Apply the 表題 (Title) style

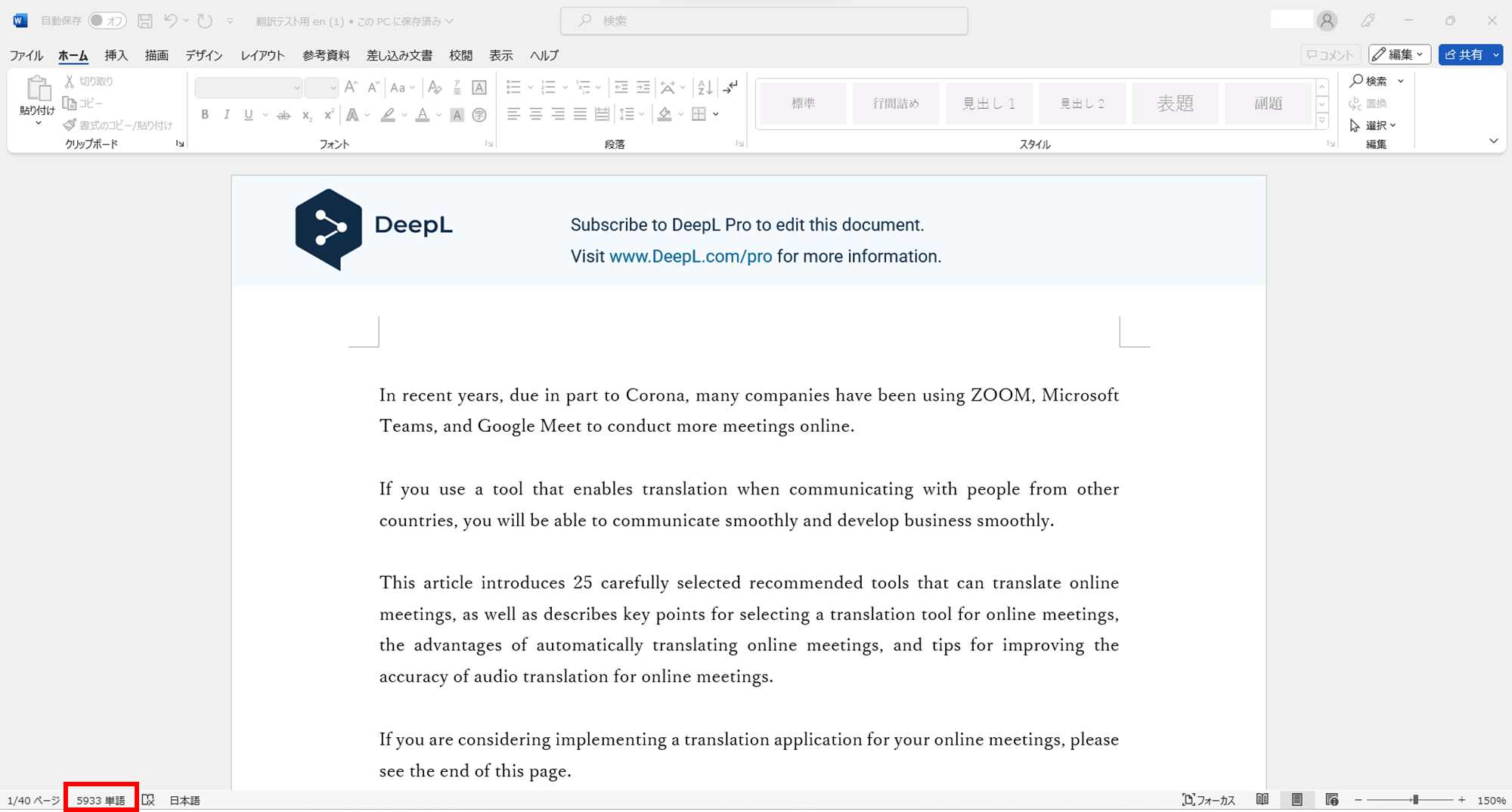(x=1175, y=104)
